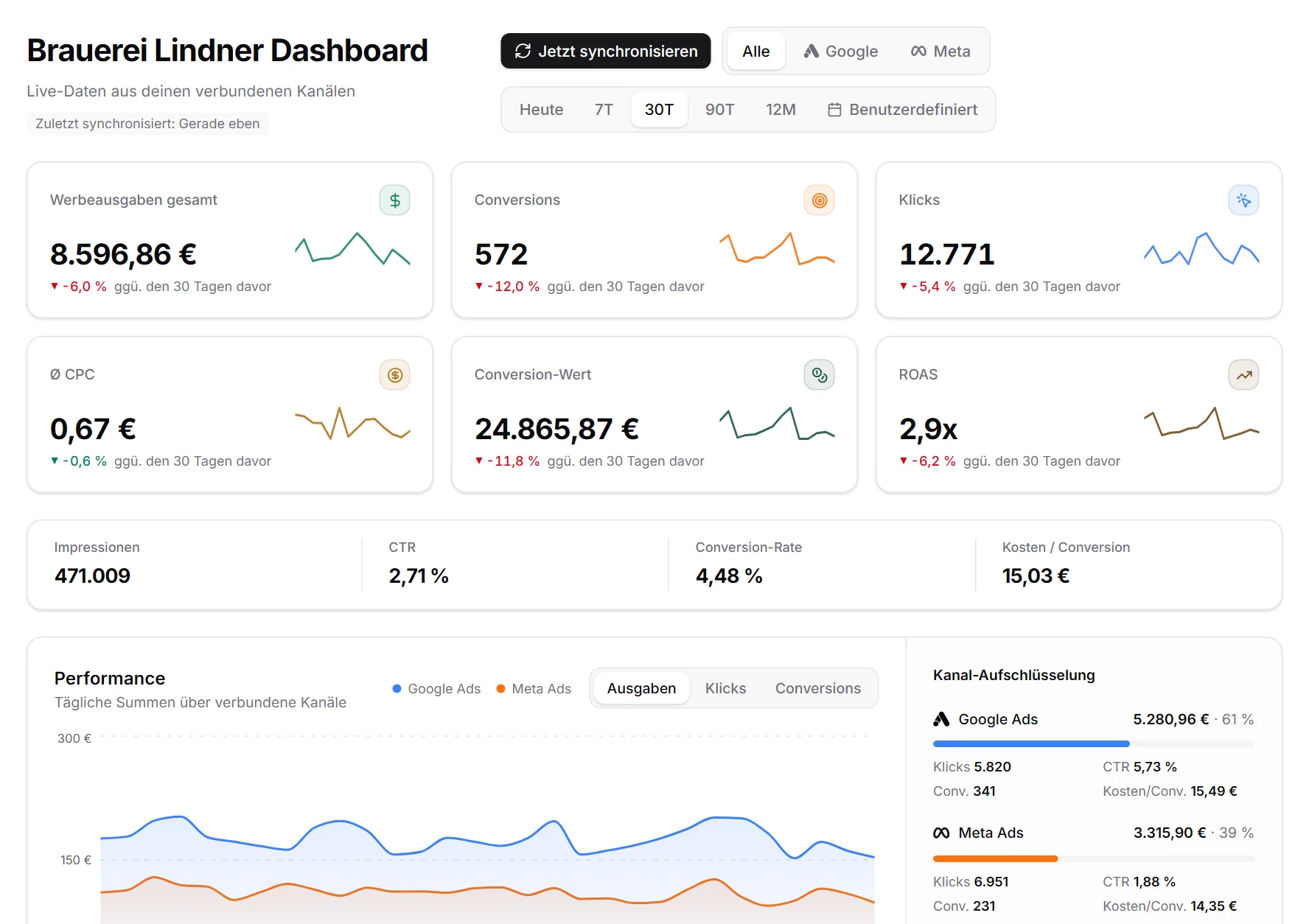Click the coins icon on Conversion-Wert card

819,375
